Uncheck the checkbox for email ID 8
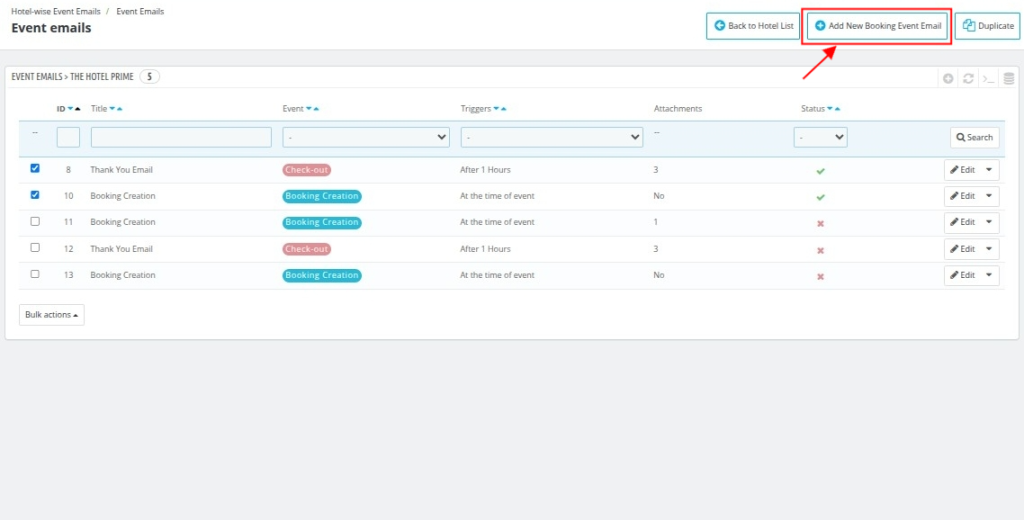1024x520 pixels. coord(35,169)
